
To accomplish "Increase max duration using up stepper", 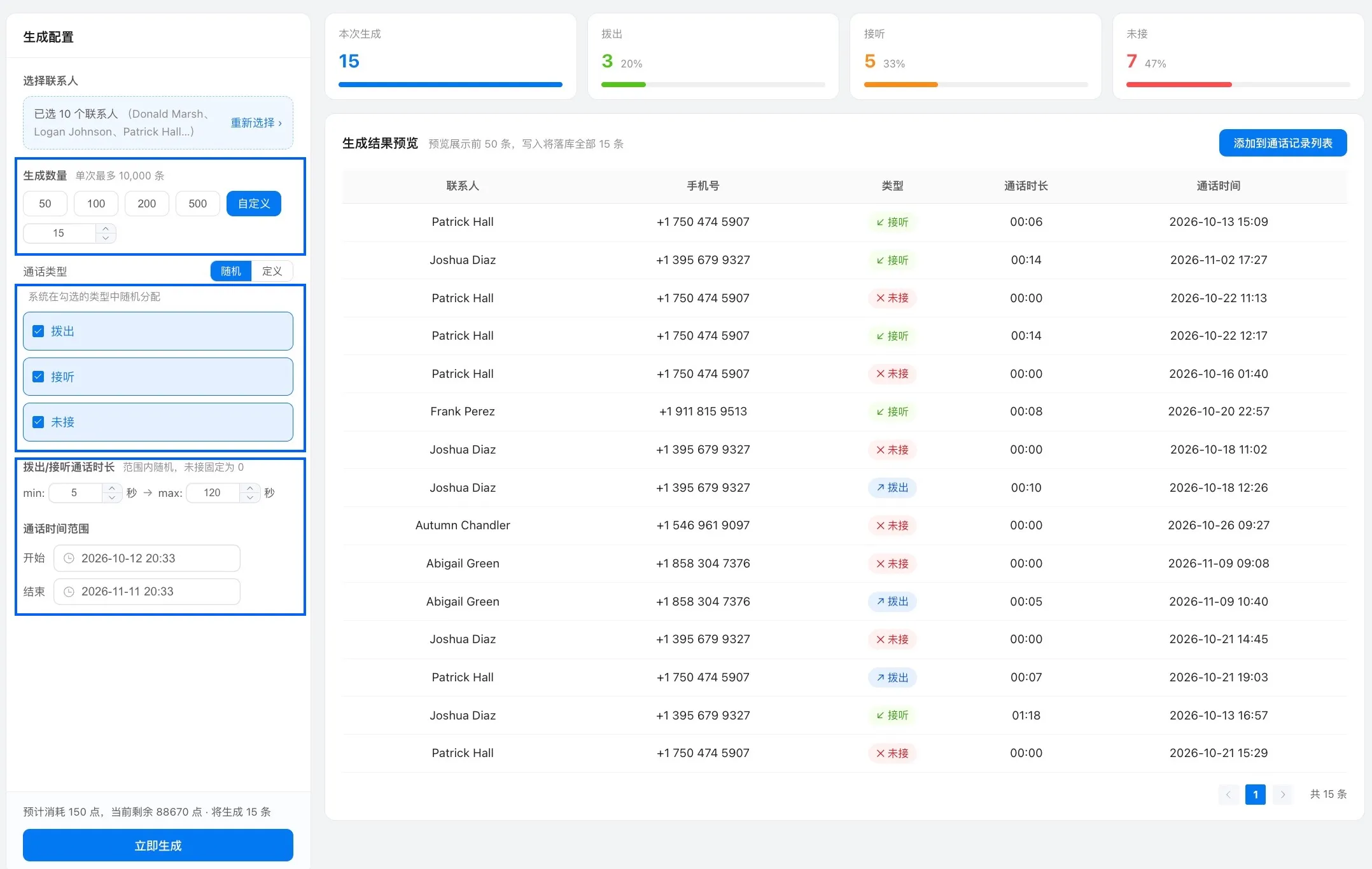I will [x=250, y=488].
